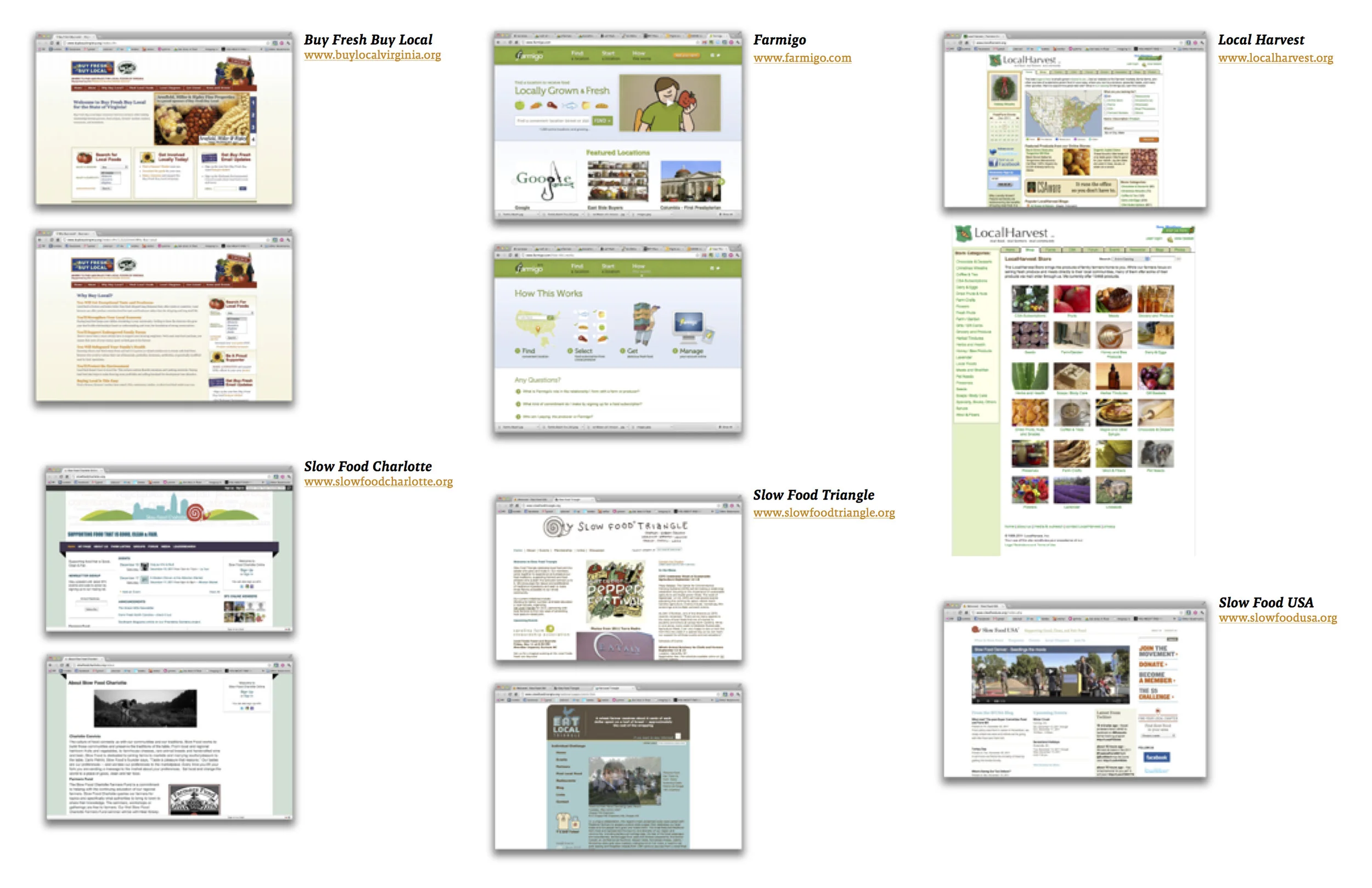Open the state dropdown on Slow Food USA
The width and height of the screenshot is (1372, 888).
point(1159,736)
